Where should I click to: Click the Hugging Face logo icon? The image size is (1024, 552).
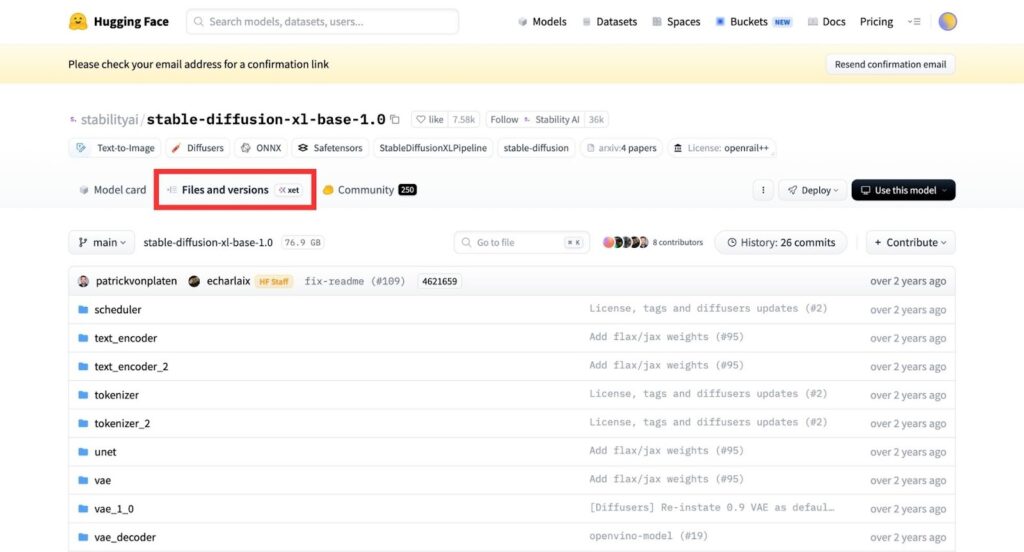click(x=78, y=21)
